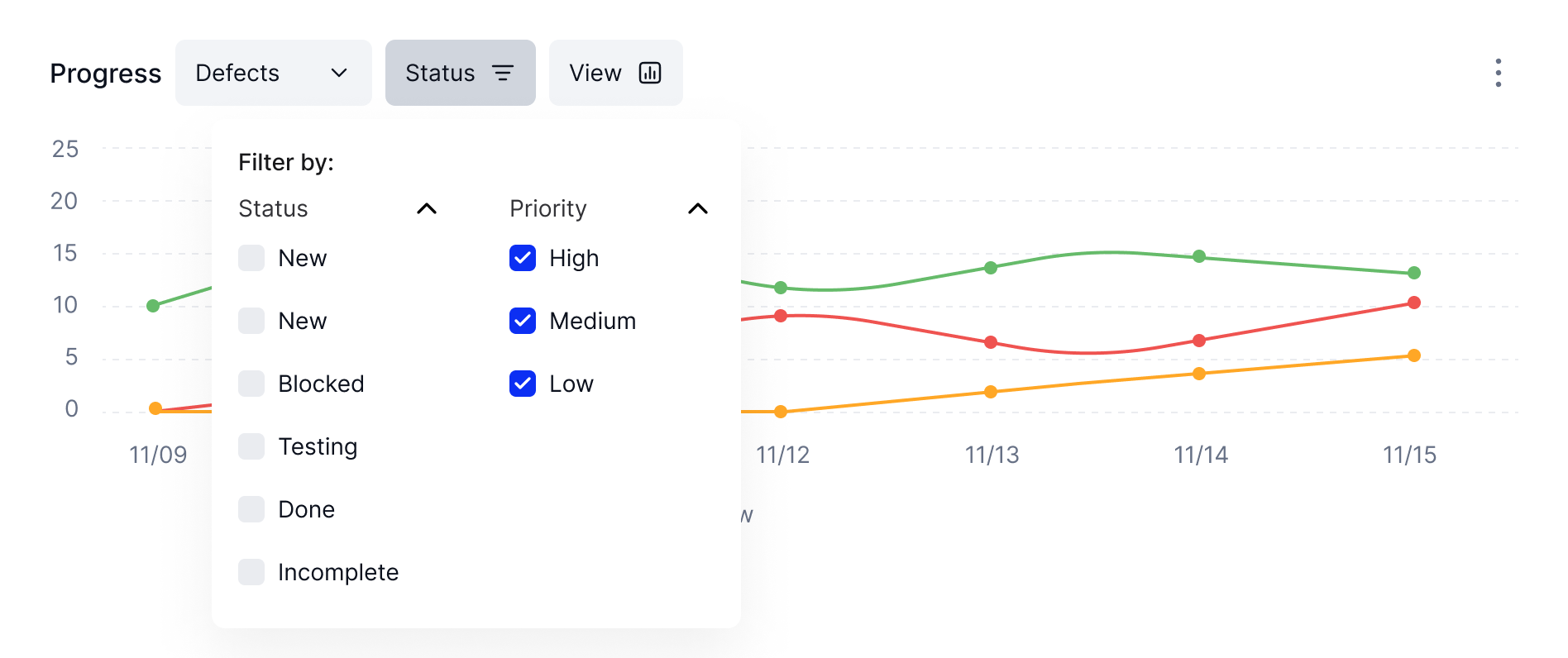Viewport: 1568px width, 658px height.
Task: Click the filter lines icon in Status button
Action: tap(503, 73)
